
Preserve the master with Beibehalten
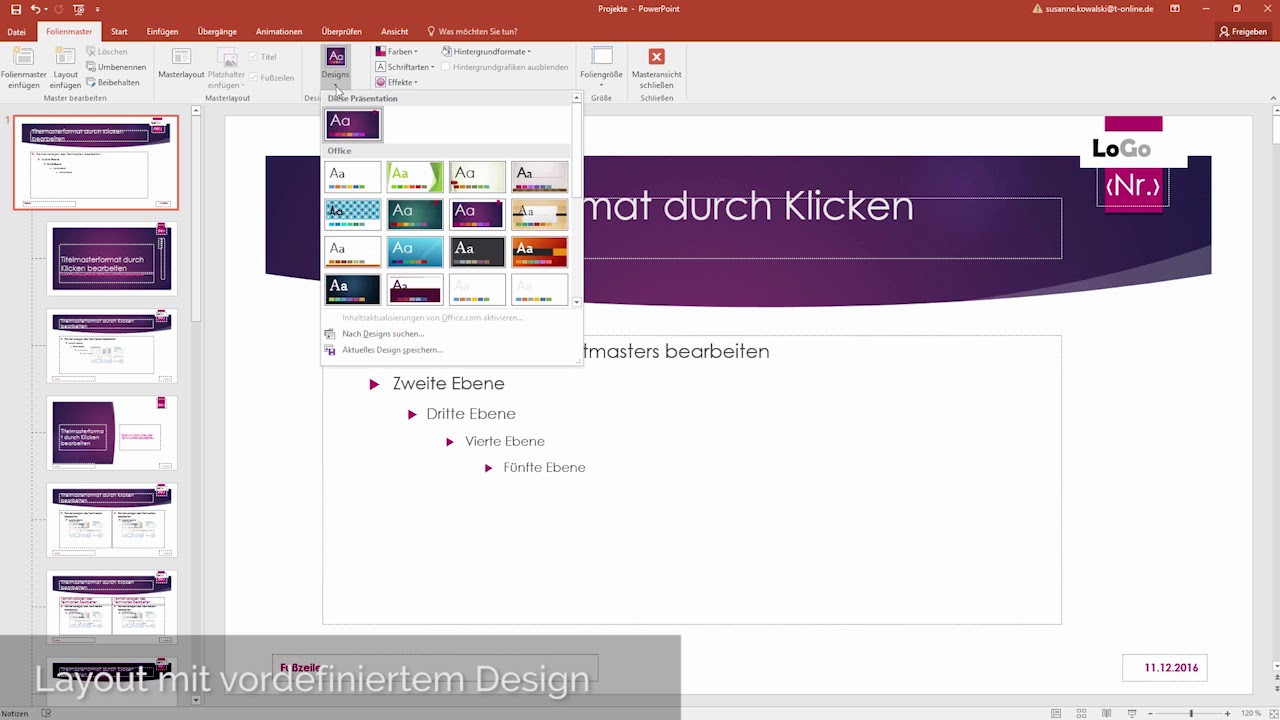click(x=112, y=82)
